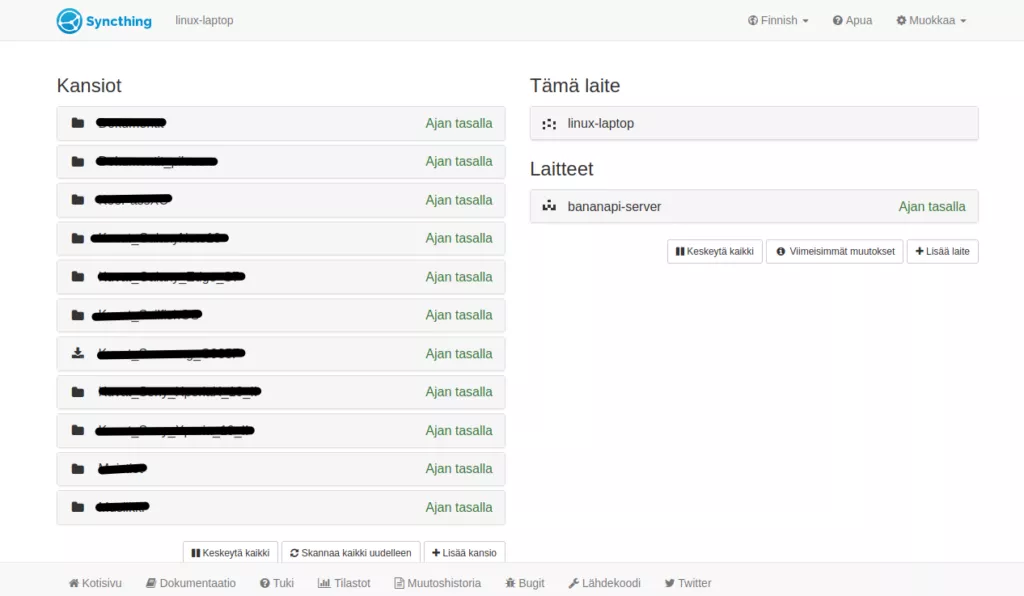Click the Syncthing logo in the navbar

pyautogui.click(x=104, y=20)
